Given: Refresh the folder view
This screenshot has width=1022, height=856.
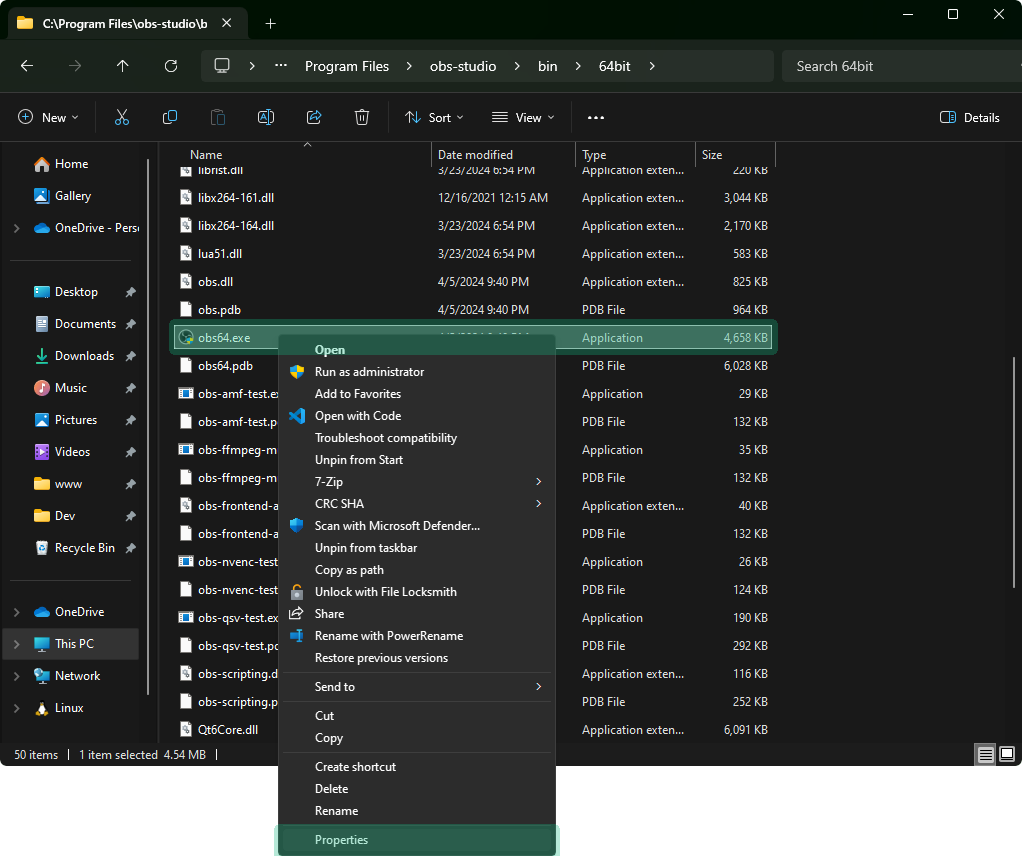Looking at the screenshot, I should point(170,66).
